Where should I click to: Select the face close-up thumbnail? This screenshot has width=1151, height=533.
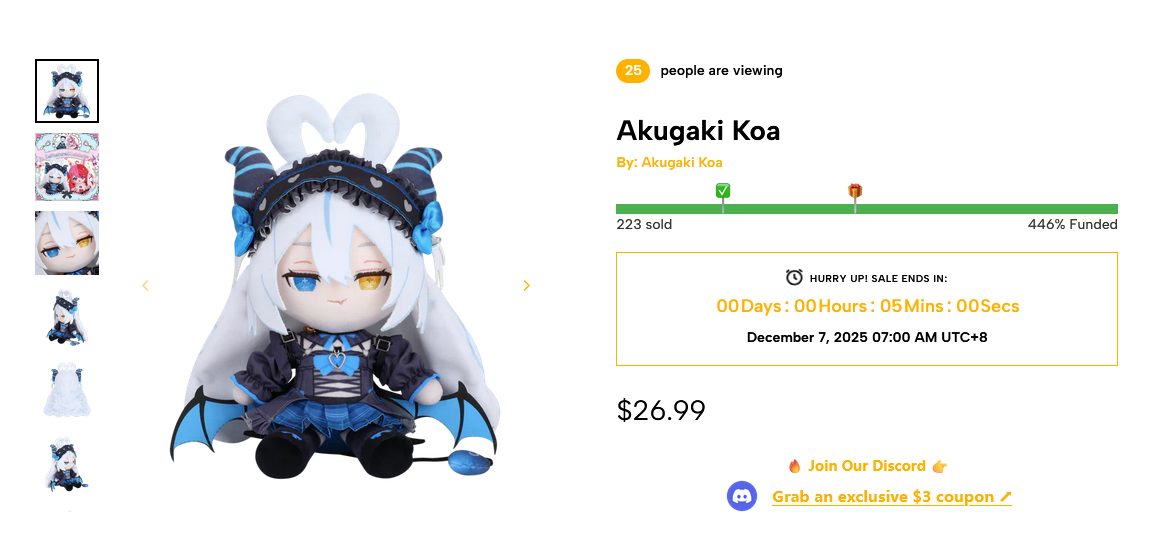tap(67, 243)
